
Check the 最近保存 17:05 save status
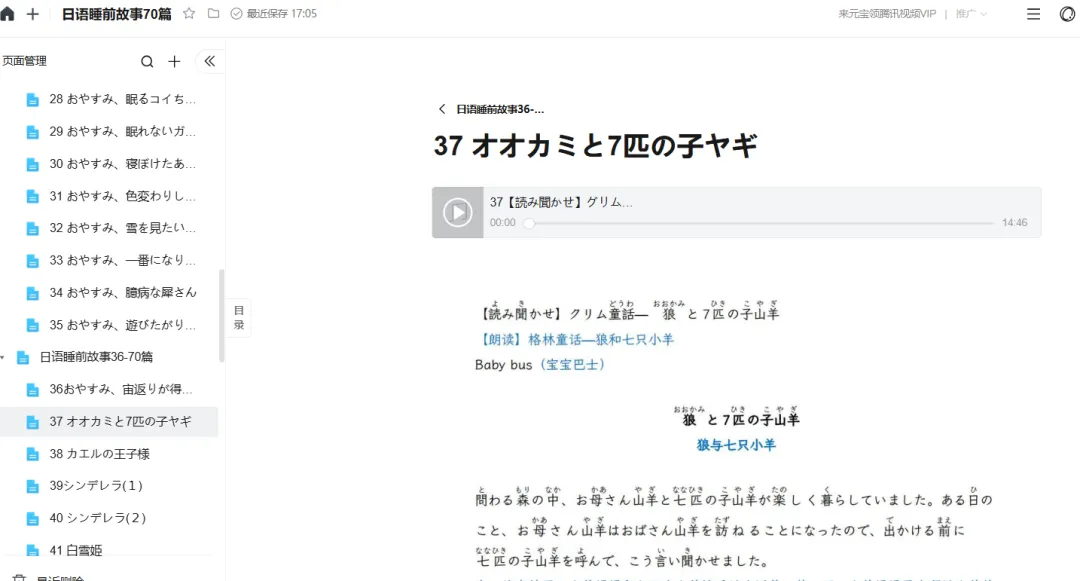pyautogui.click(x=274, y=14)
